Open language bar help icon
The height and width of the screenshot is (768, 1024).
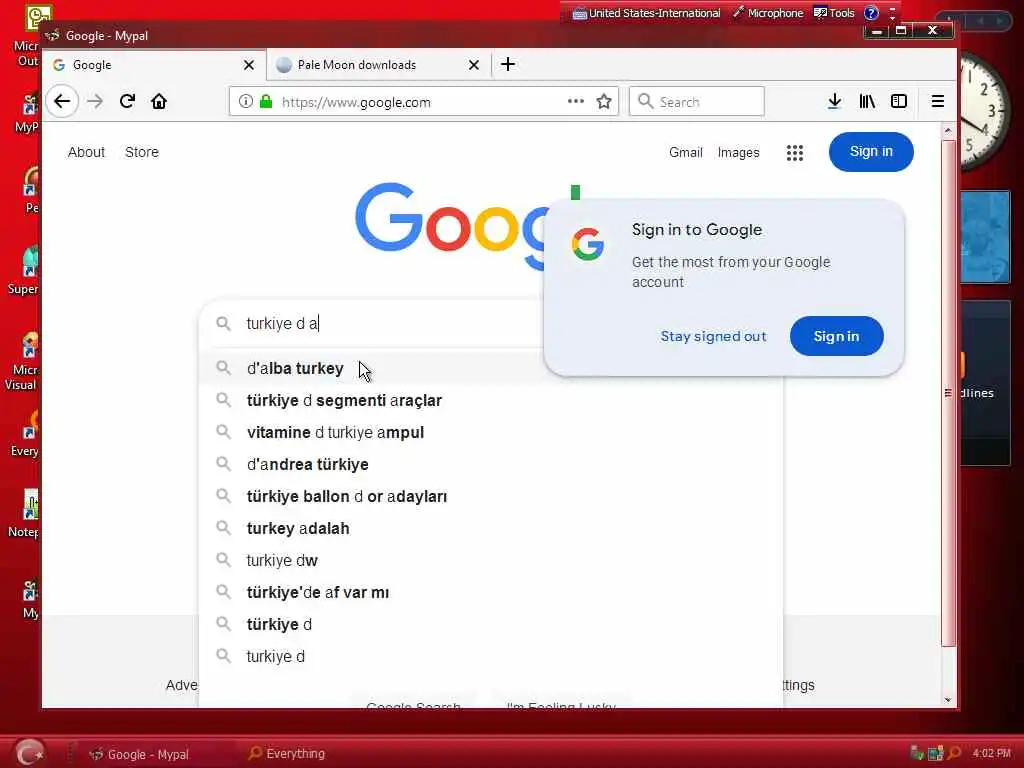click(871, 12)
